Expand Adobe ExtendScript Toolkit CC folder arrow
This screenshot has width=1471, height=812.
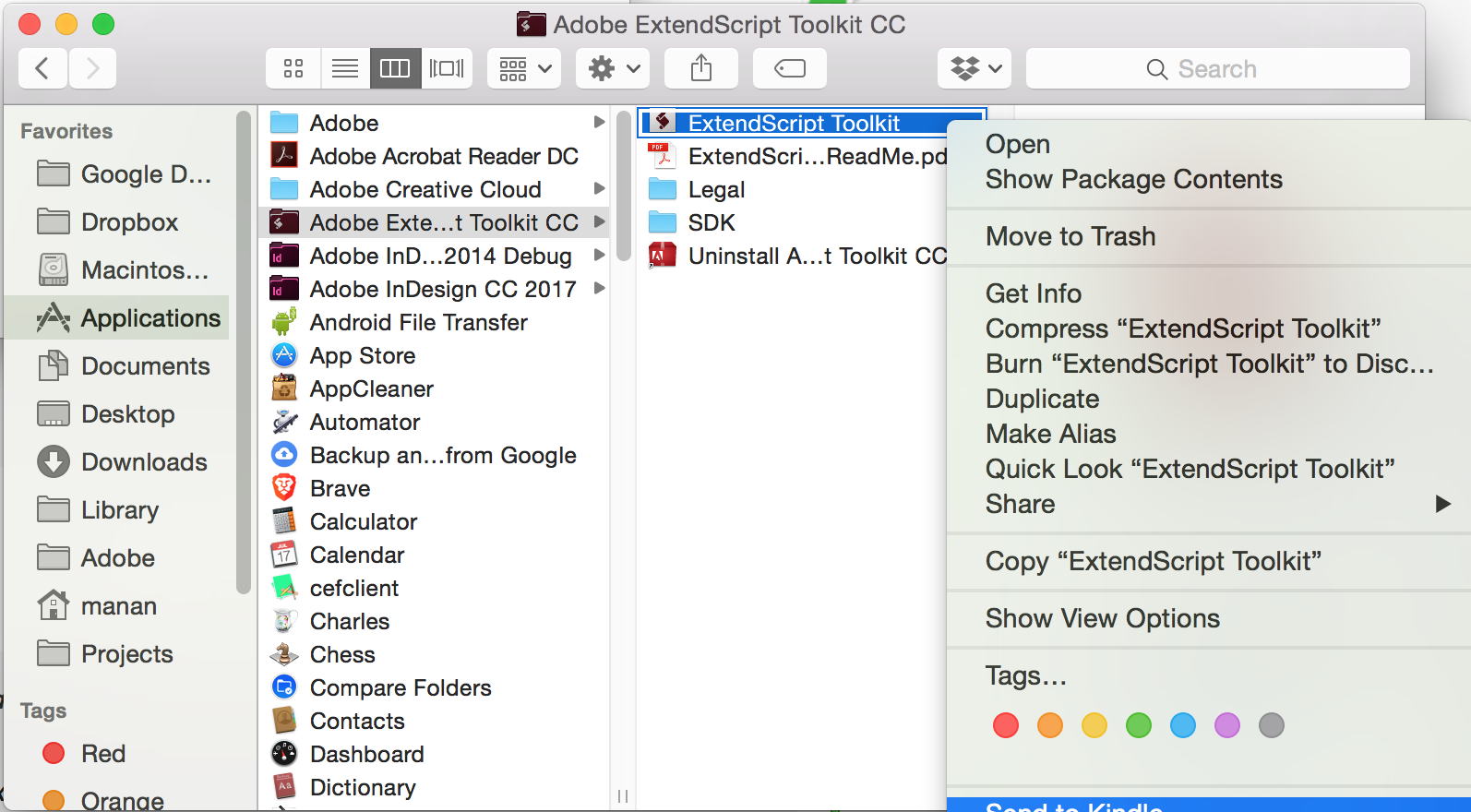pos(599,221)
